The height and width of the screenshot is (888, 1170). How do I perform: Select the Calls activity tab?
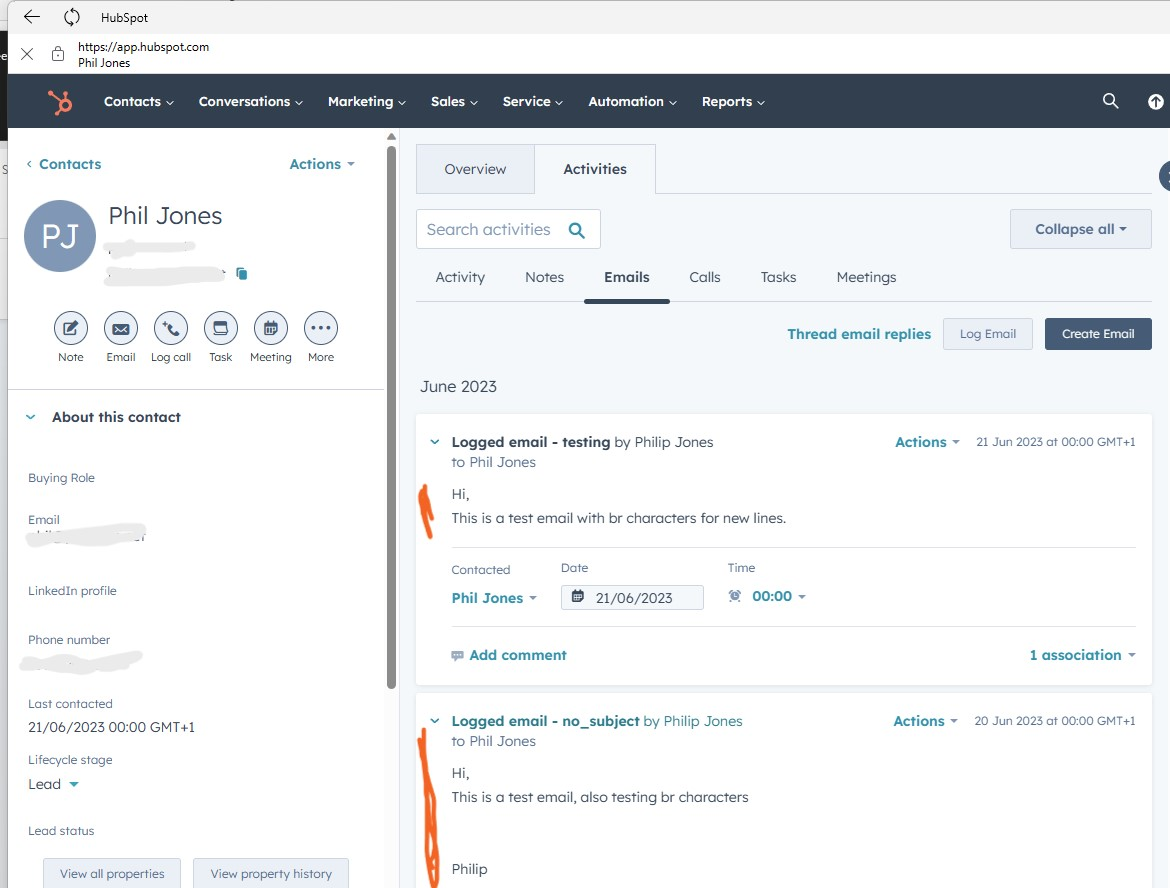[704, 277]
